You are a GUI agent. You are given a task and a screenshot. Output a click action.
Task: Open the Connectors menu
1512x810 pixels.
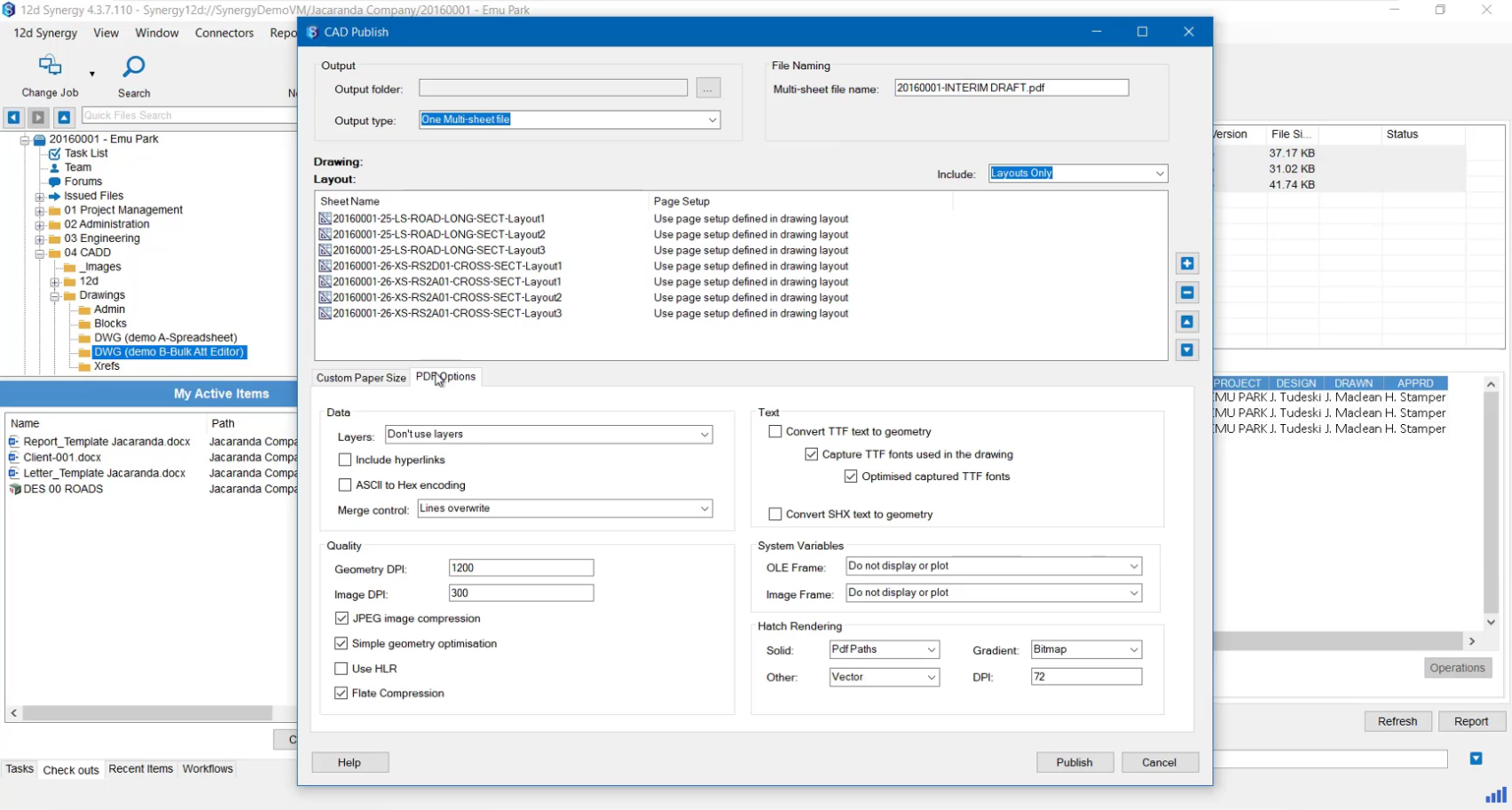(224, 33)
